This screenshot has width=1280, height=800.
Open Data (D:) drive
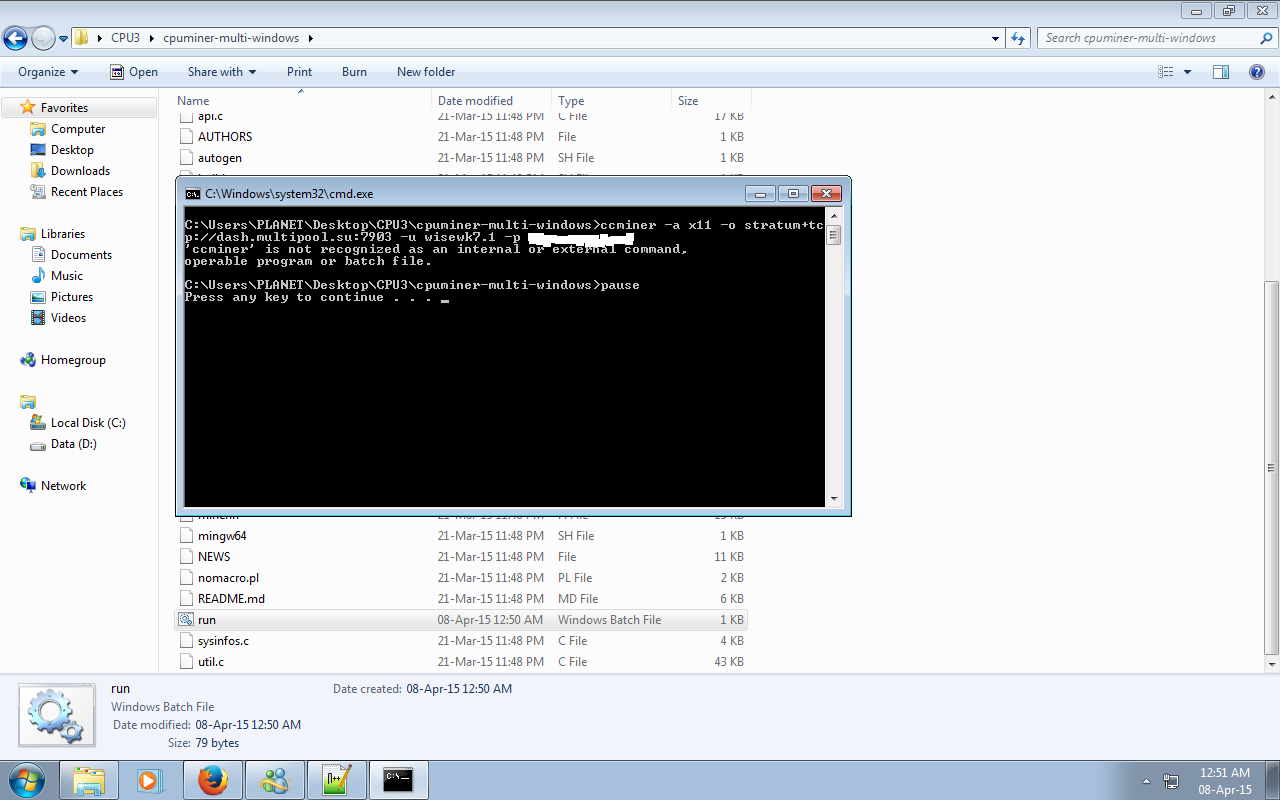[74, 444]
